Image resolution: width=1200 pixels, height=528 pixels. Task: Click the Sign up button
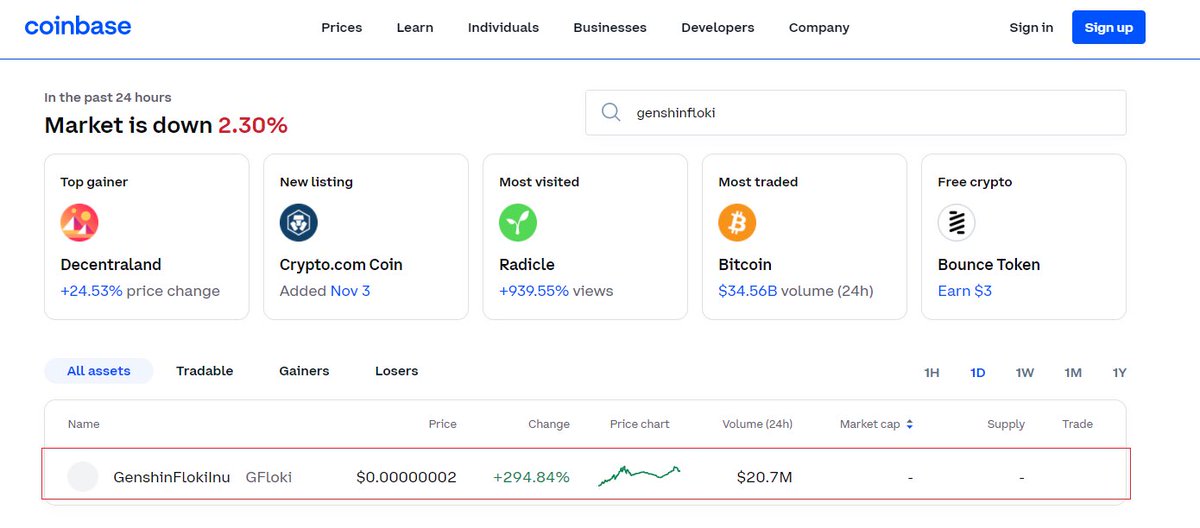[1109, 27]
